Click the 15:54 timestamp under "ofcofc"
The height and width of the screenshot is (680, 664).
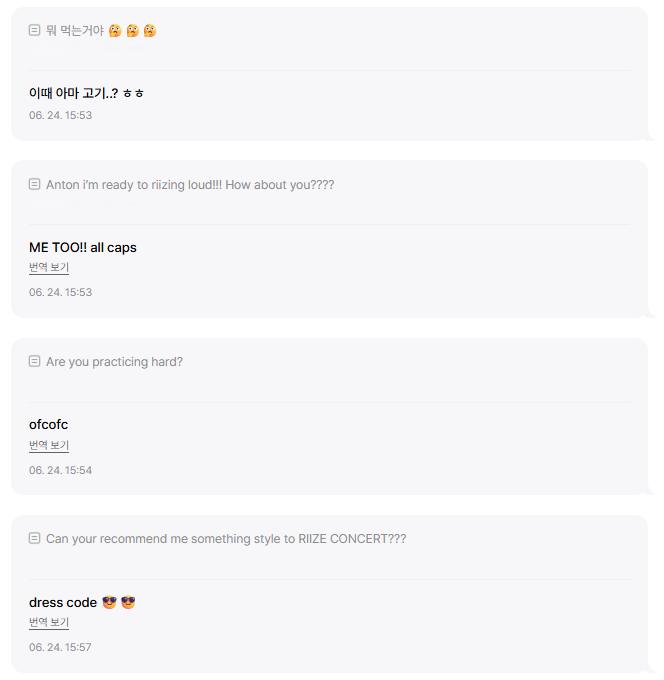[x=60, y=470]
